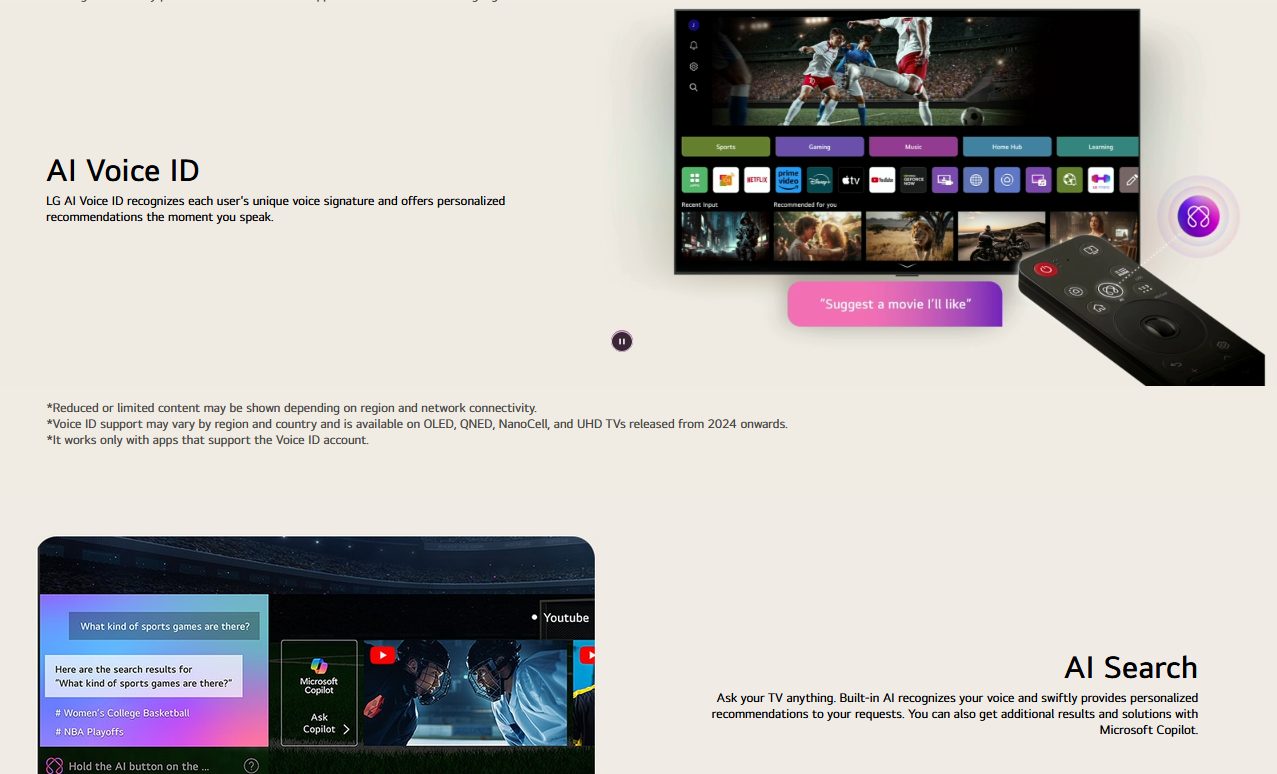Click the Women's College Basketball hashtag
The height and width of the screenshot is (774, 1277).
(122, 713)
